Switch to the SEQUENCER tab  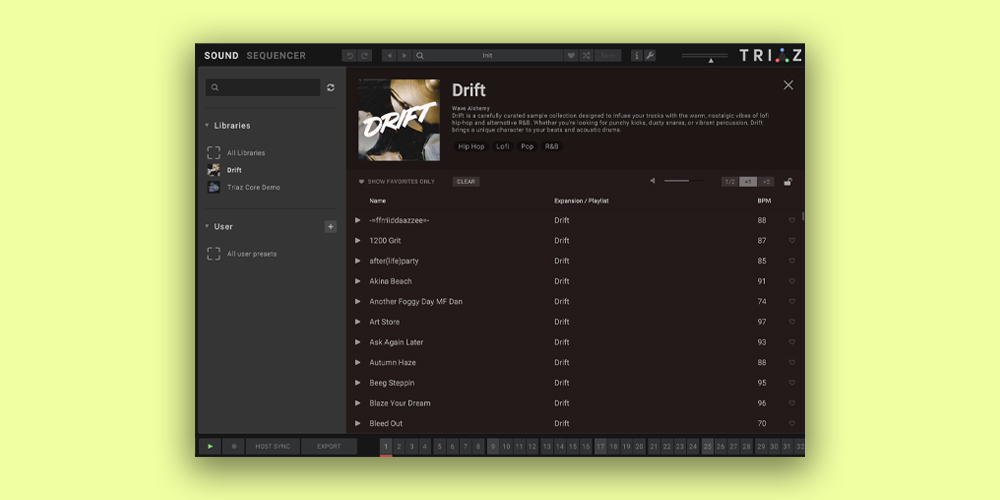(276, 55)
